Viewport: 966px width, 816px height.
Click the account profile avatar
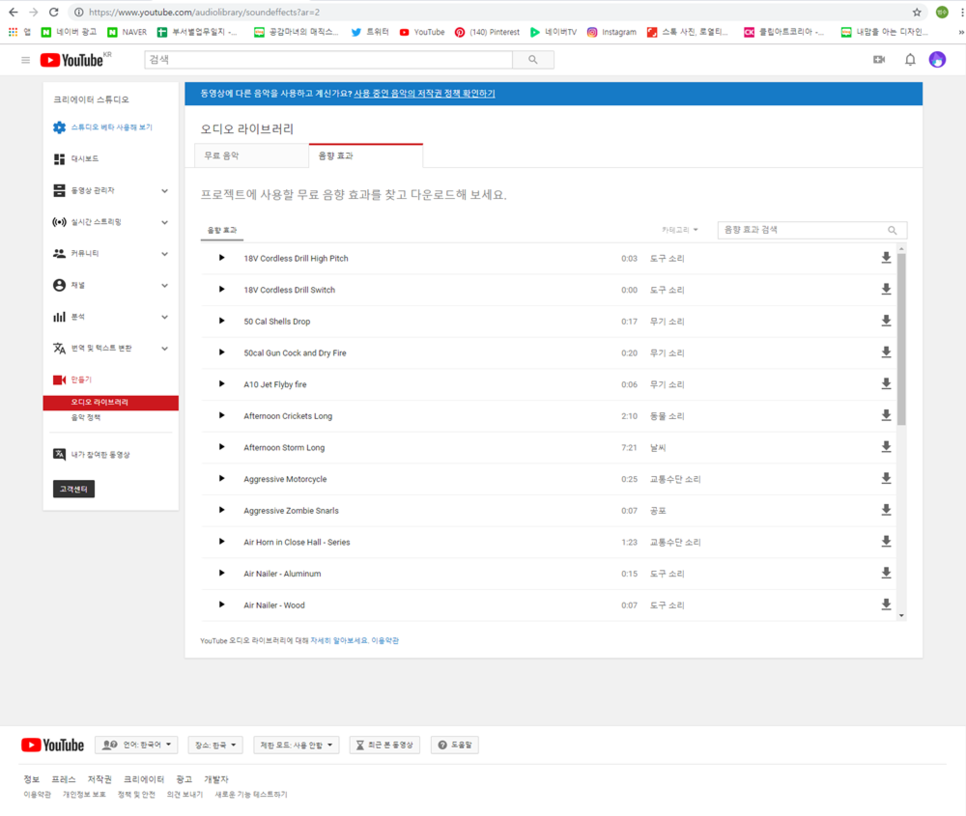[937, 59]
